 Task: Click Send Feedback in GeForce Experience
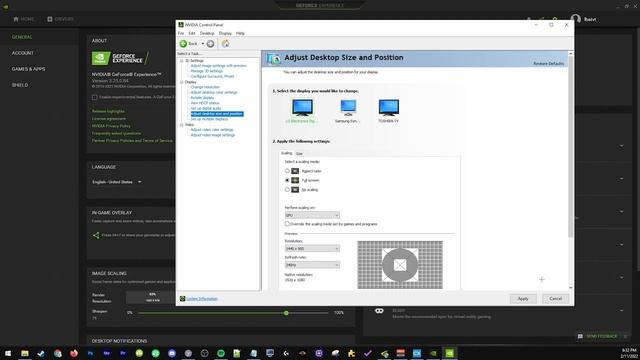tap(598, 336)
